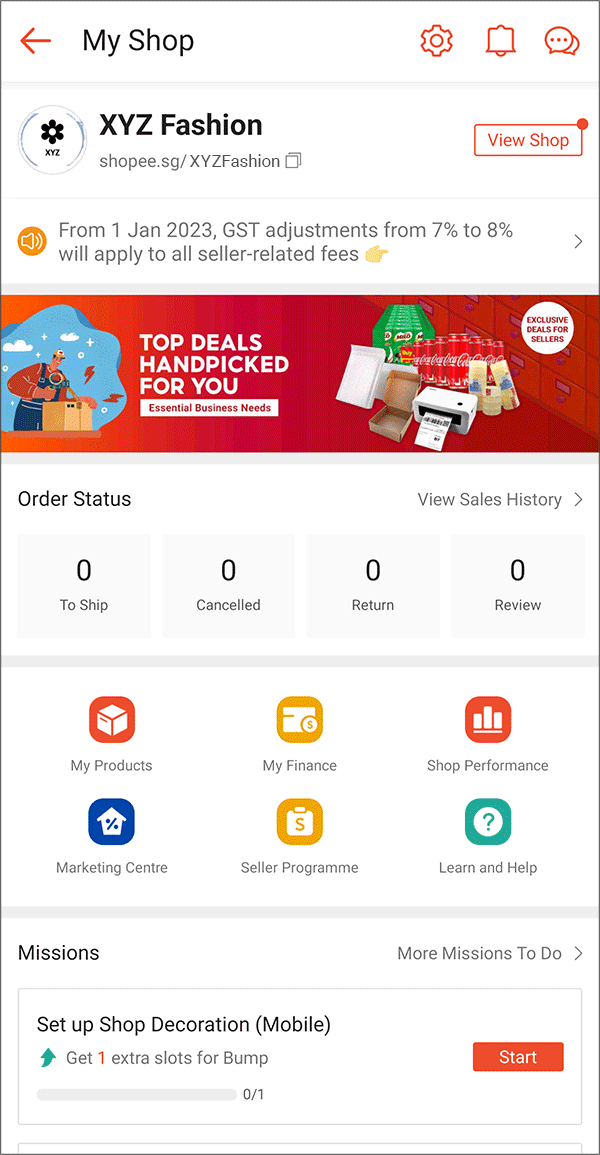The image size is (600, 1155).
Task: Open chat messages icon
Action: click(x=562, y=41)
